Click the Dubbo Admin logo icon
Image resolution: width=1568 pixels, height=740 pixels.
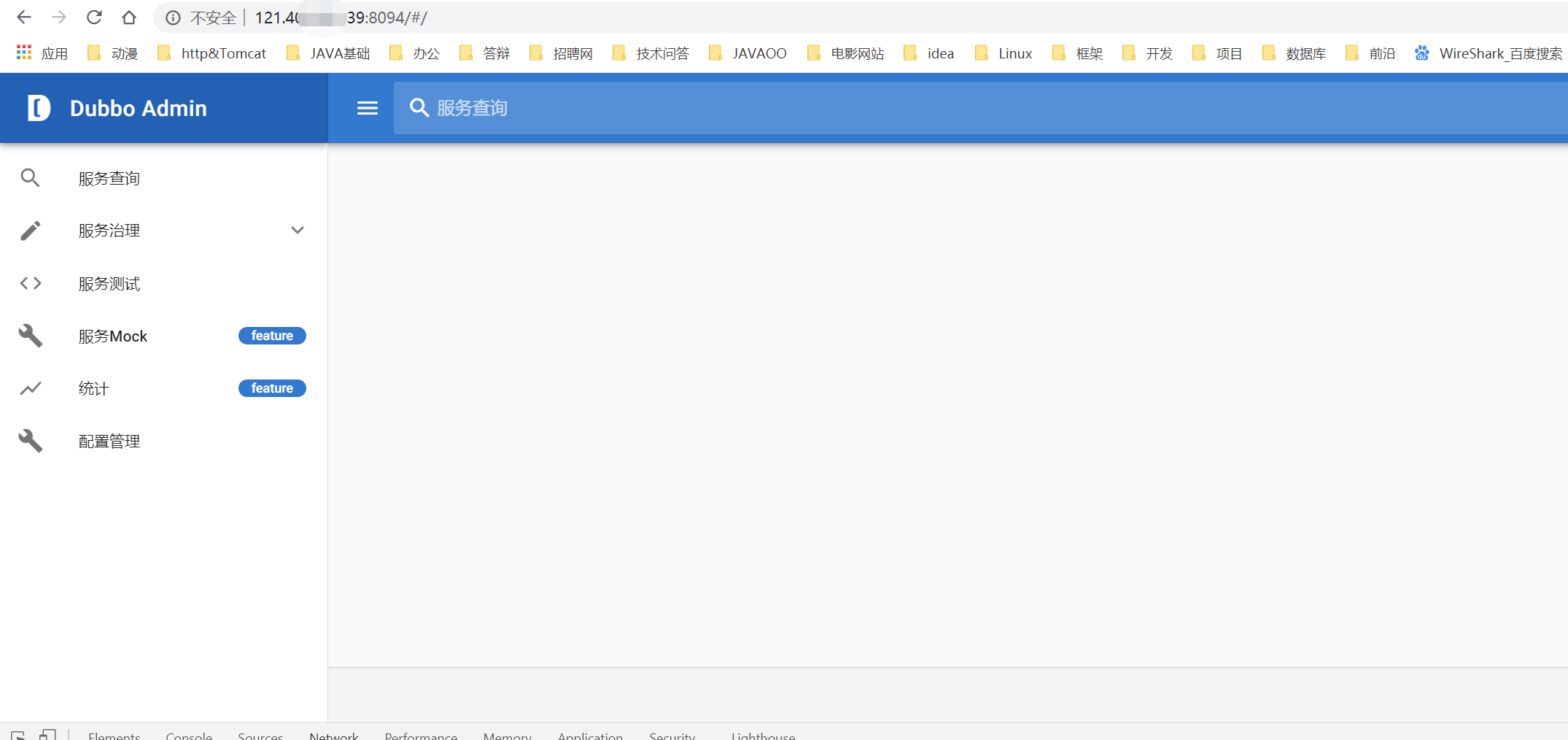coord(39,108)
